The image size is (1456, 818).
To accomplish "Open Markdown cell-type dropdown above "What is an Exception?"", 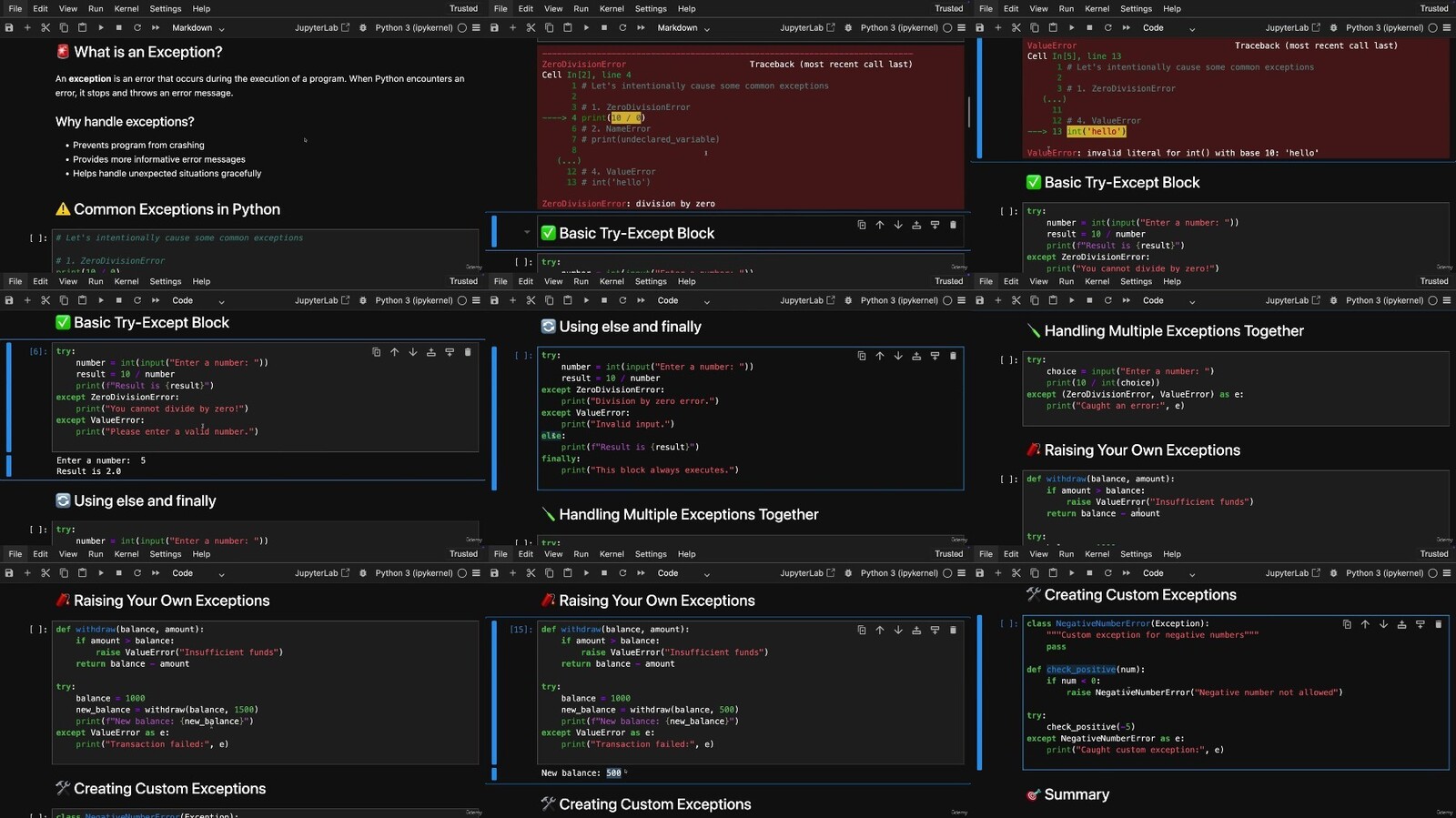I will (x=197, y=28).
